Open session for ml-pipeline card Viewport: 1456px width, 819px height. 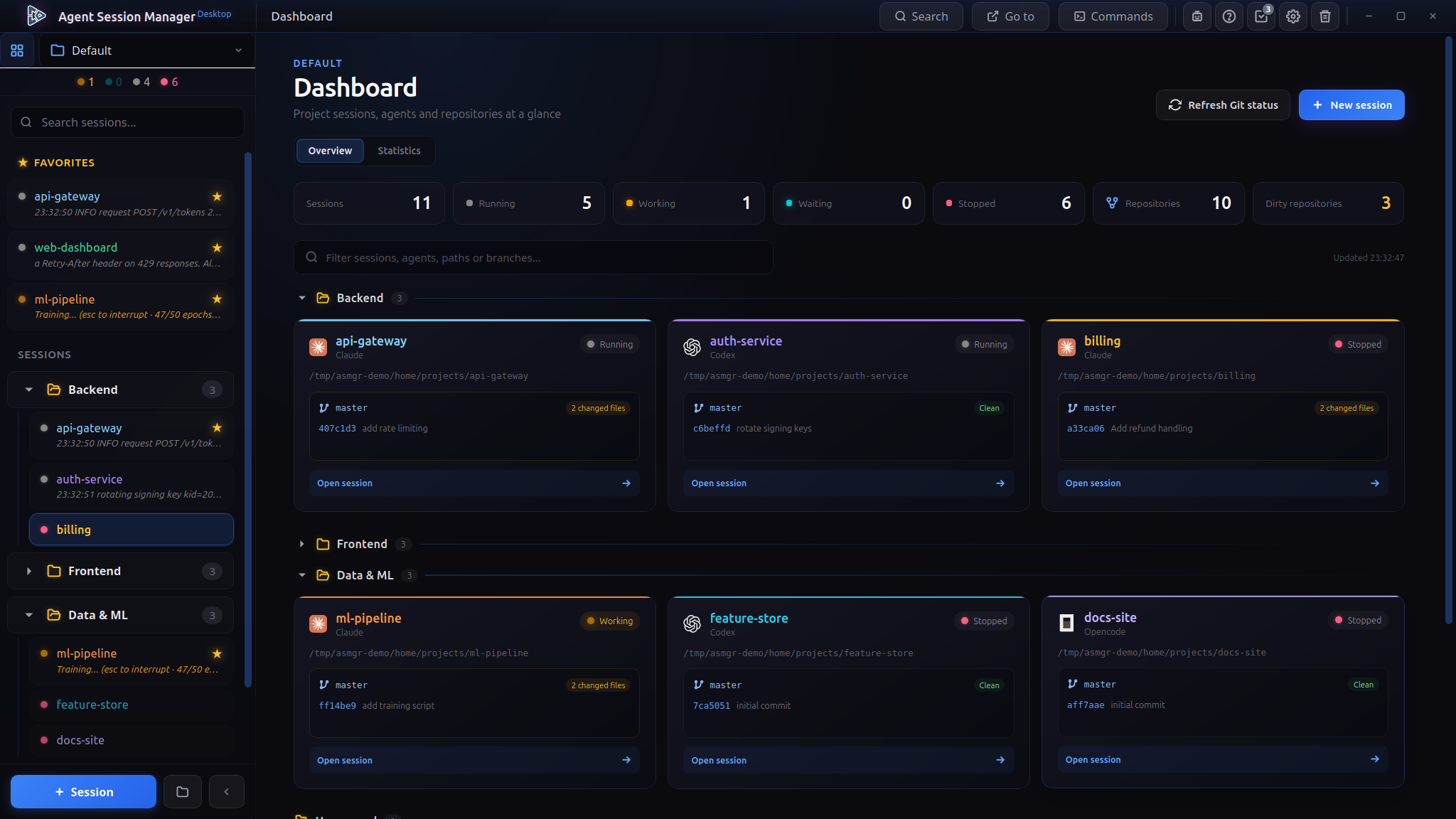pos(474,760)
